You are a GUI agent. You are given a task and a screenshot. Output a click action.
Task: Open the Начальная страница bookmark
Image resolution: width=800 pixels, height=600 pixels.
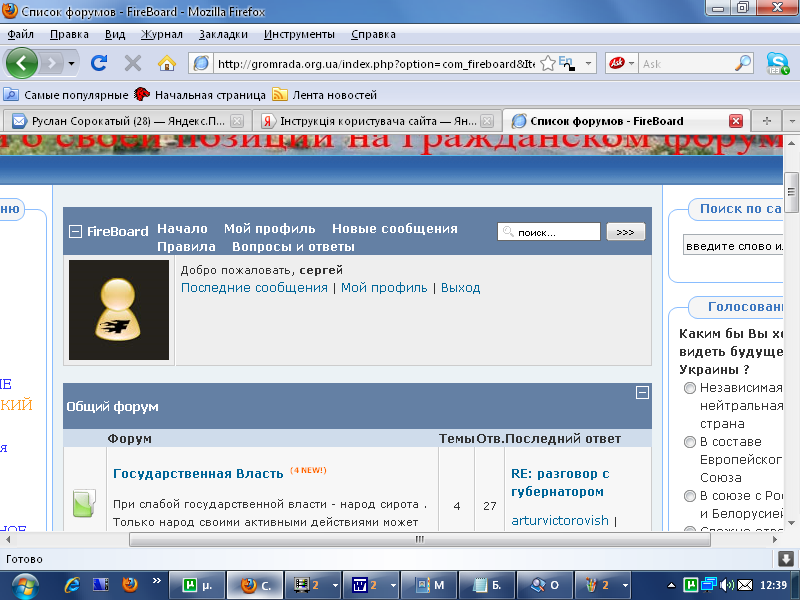[199, 95]
